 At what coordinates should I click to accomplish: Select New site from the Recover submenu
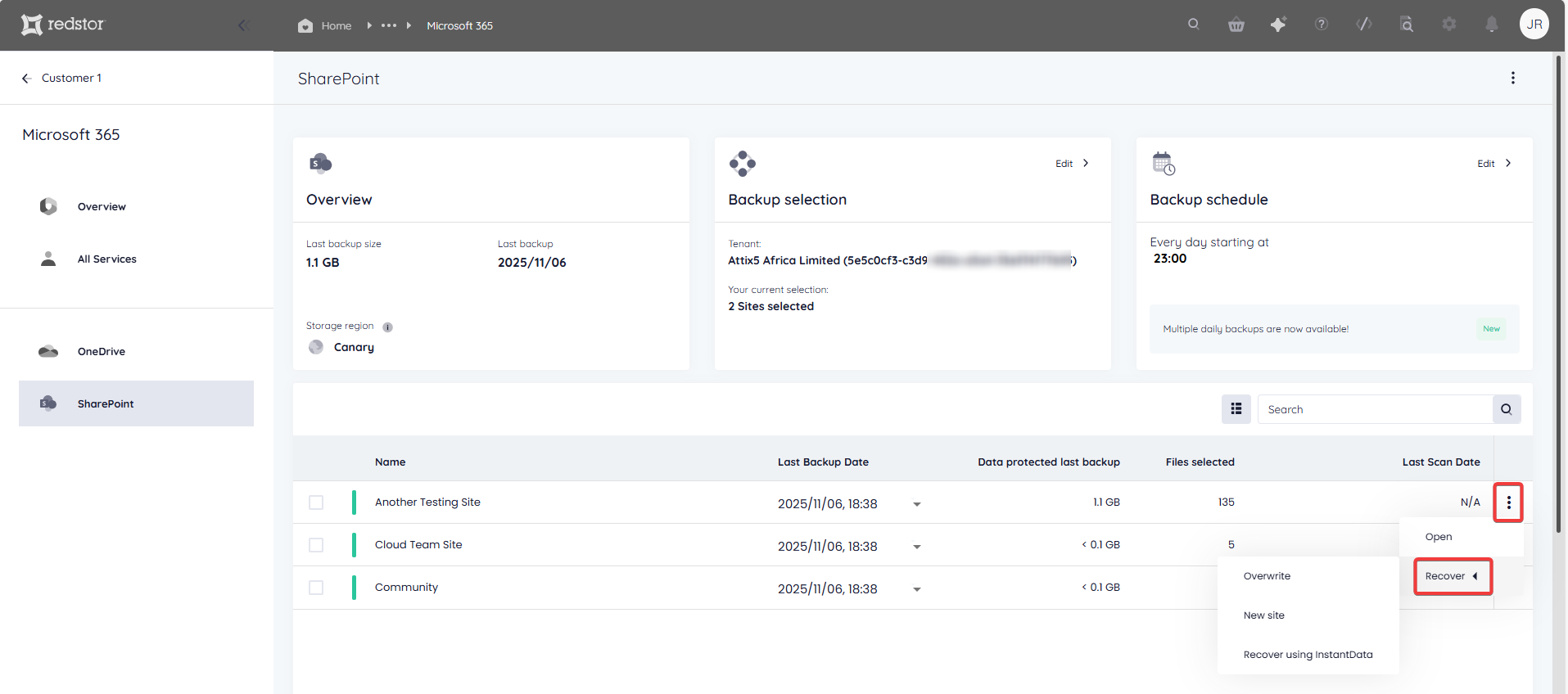[1308, 615]
